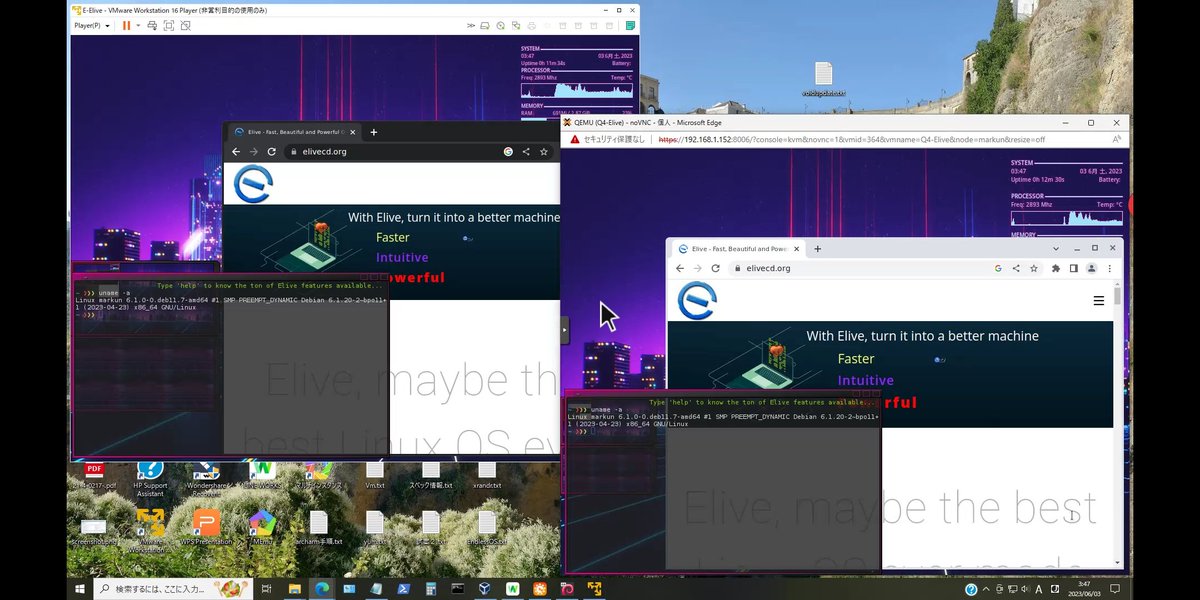Open the xrandr.txt file on the desktop
1200x600 pixels.
pos(486,475)
